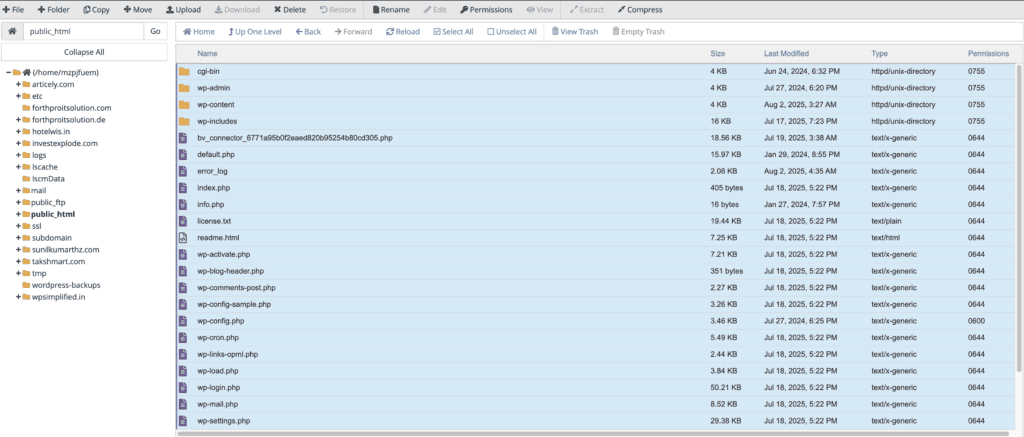Expand the mail folder in the tree
The width and height of the screenshot is (1024, 437).
19,190
